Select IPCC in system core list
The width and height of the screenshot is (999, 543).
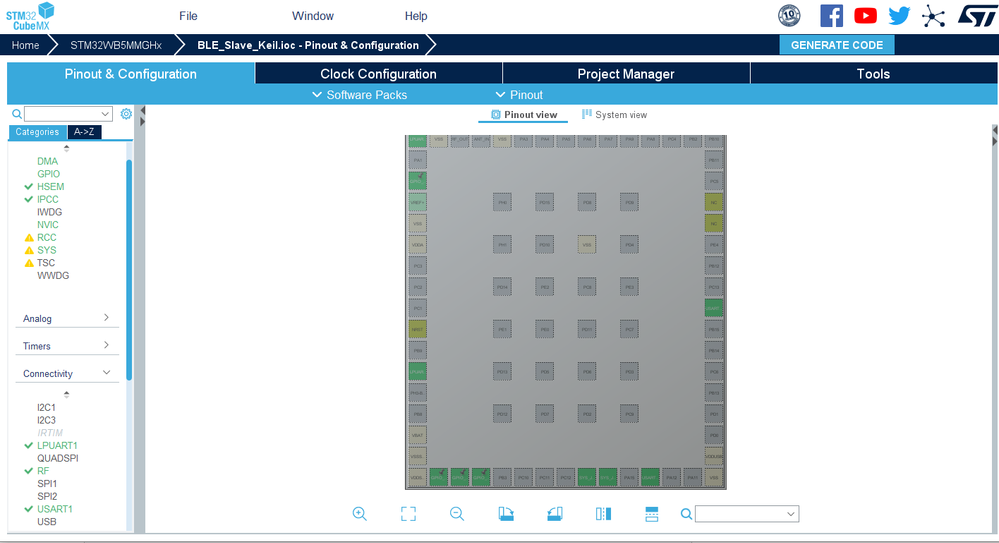point(48,199)
